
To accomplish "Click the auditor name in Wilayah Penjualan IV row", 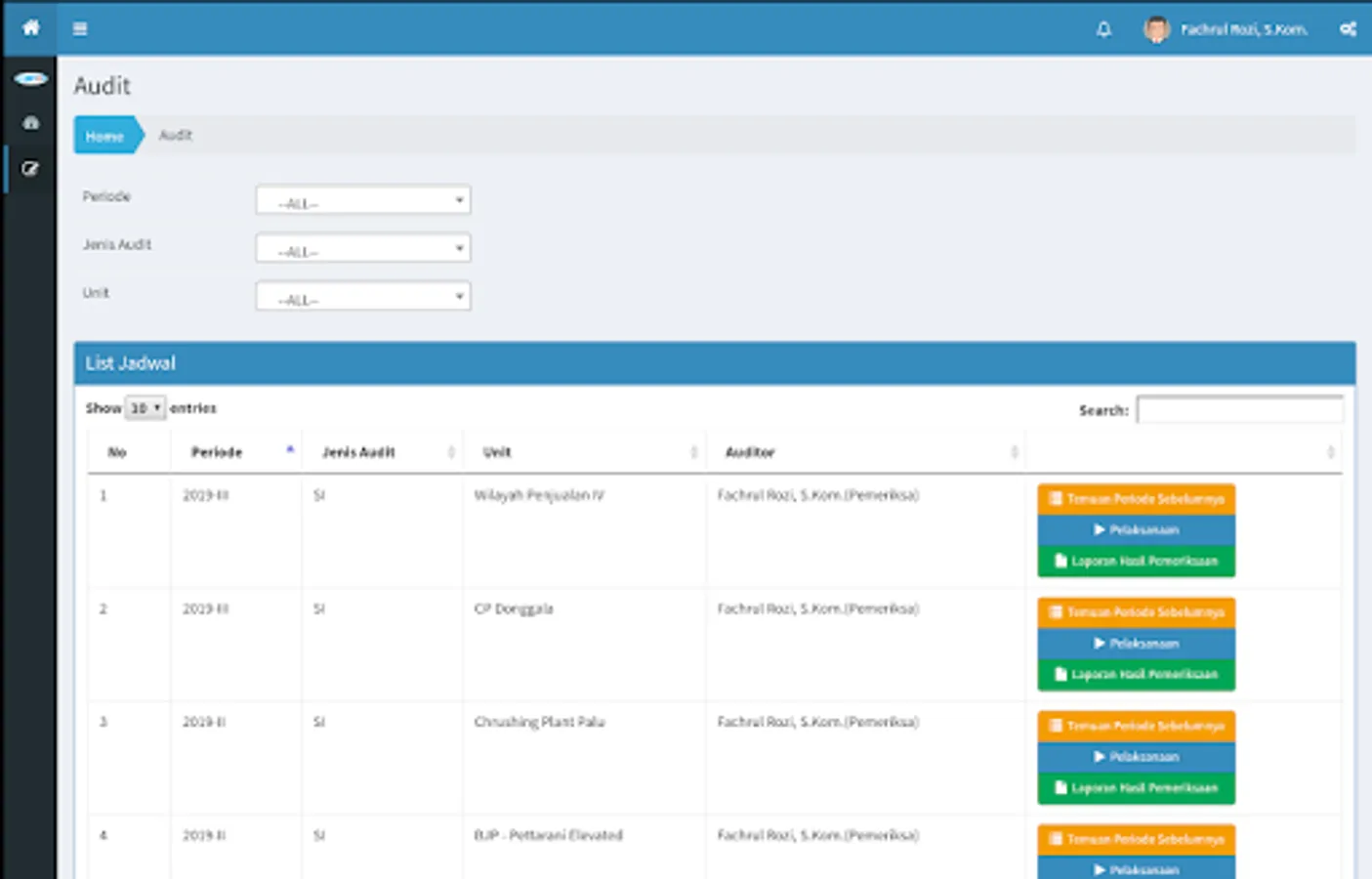I will coord(818,495).
